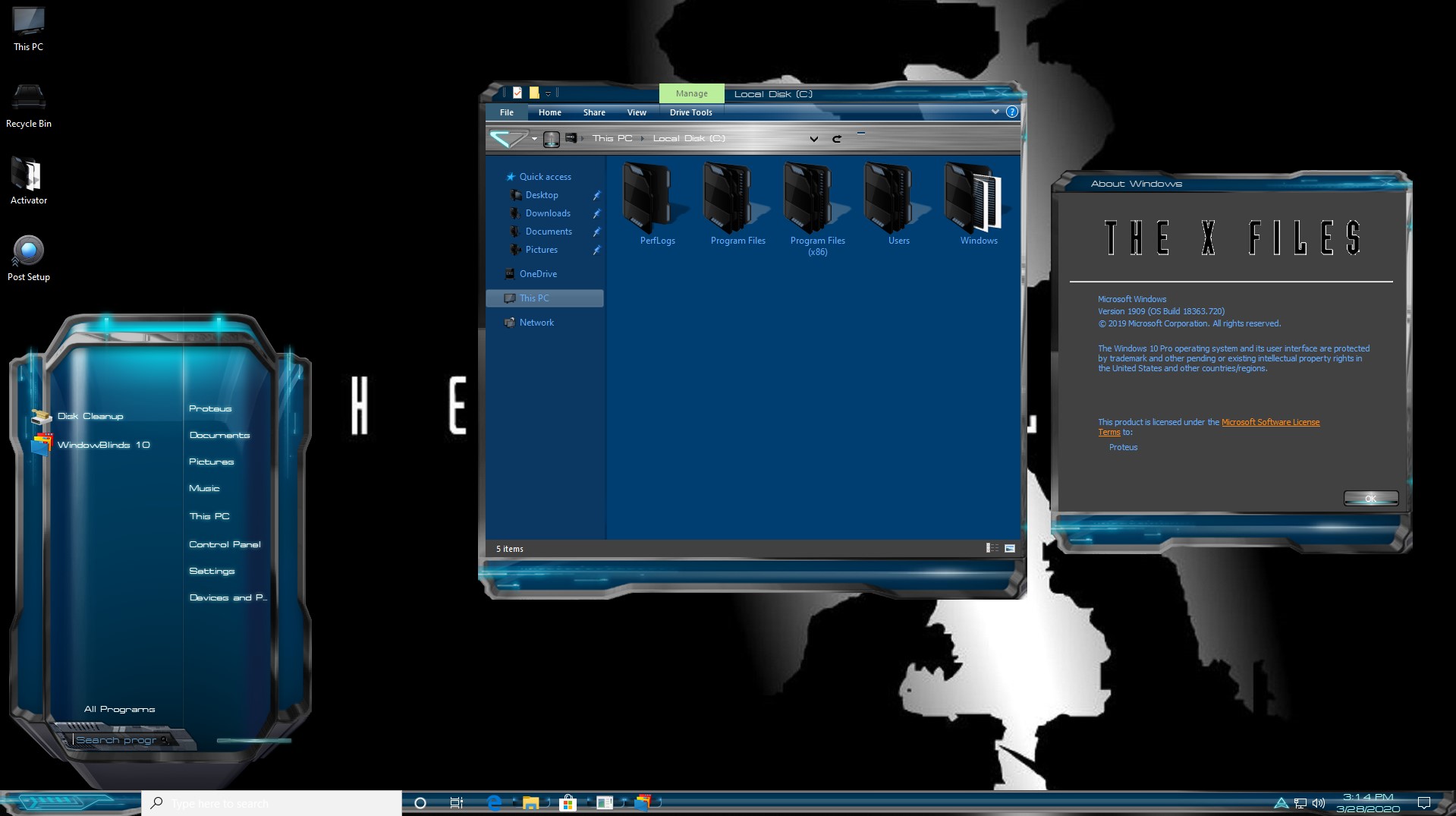The image size is (1456, 816).
Task: Click the network tray icon
Action: coord(1300,803)
